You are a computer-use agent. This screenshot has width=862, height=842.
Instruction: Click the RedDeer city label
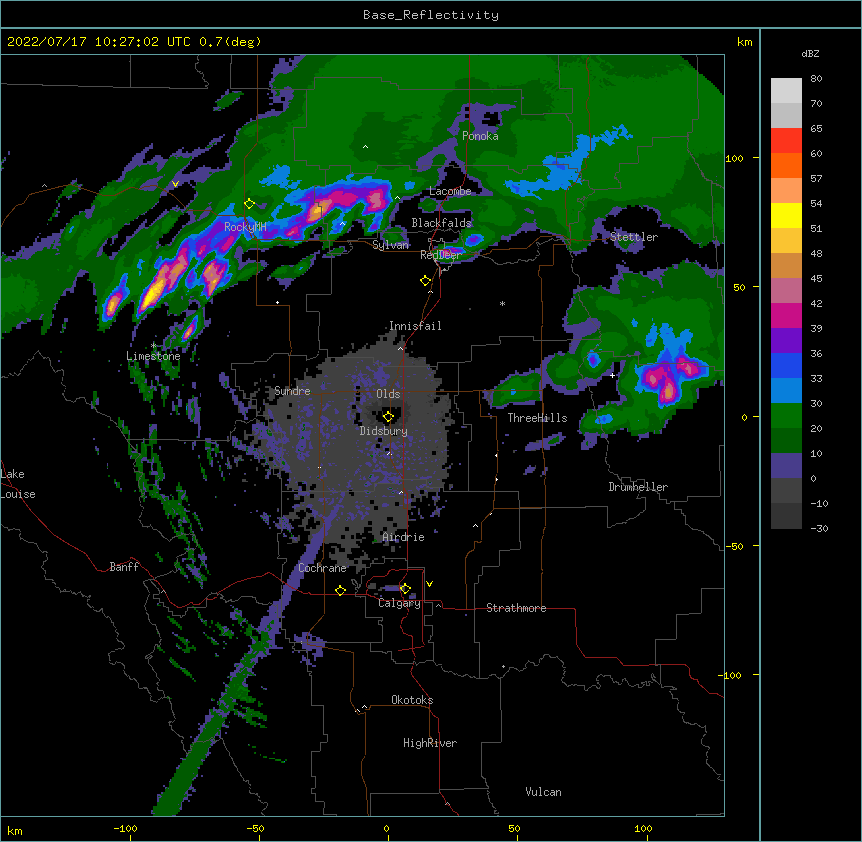coord(441,255)
